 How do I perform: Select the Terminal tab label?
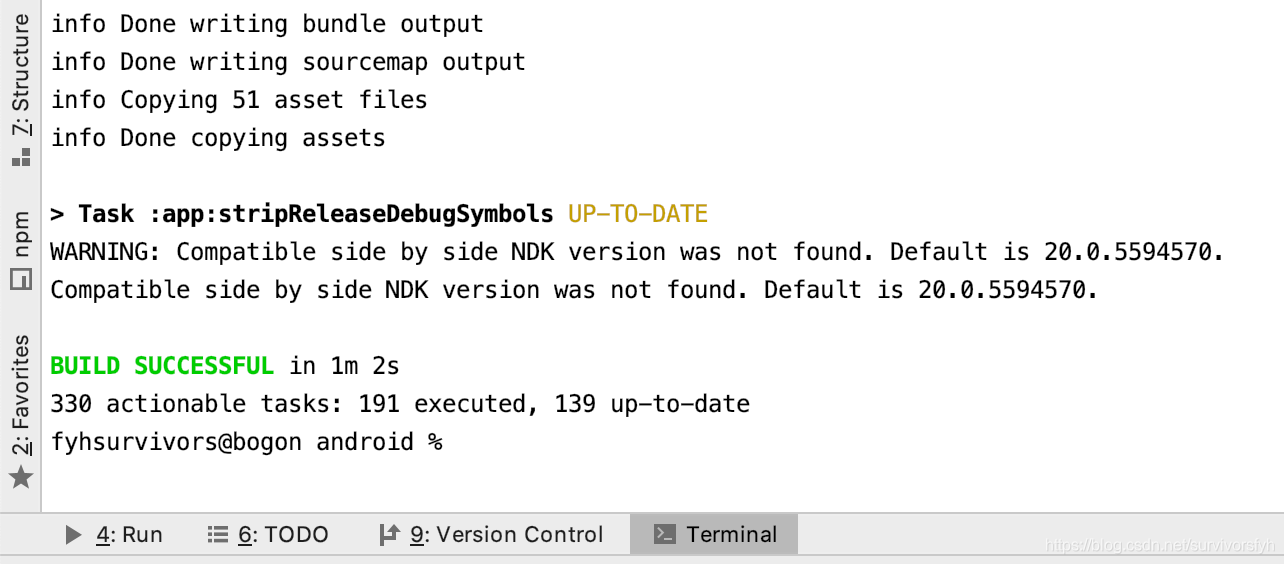point(732,535)
